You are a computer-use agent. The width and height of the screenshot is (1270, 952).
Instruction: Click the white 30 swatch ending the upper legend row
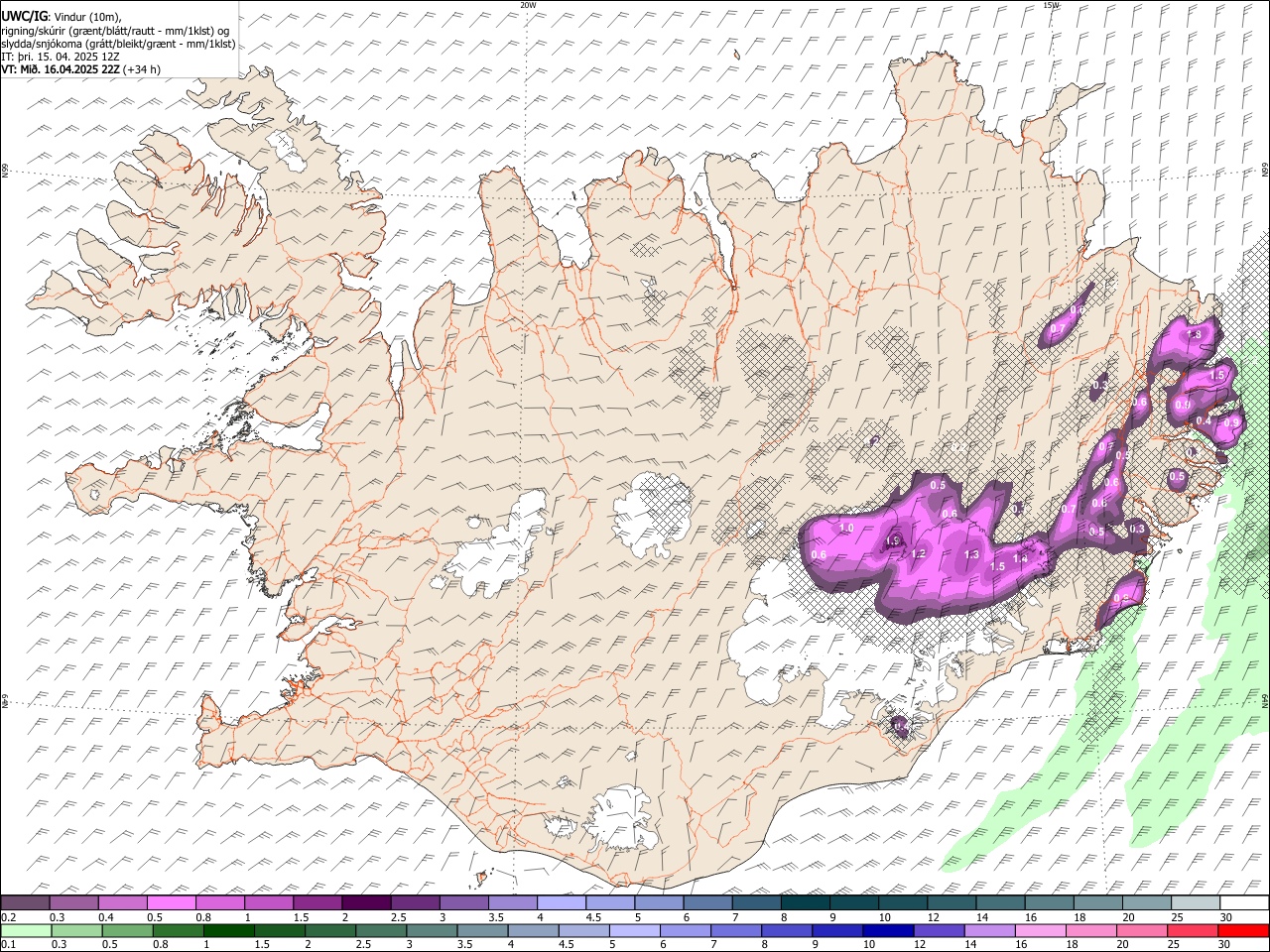coord(1244,902)
